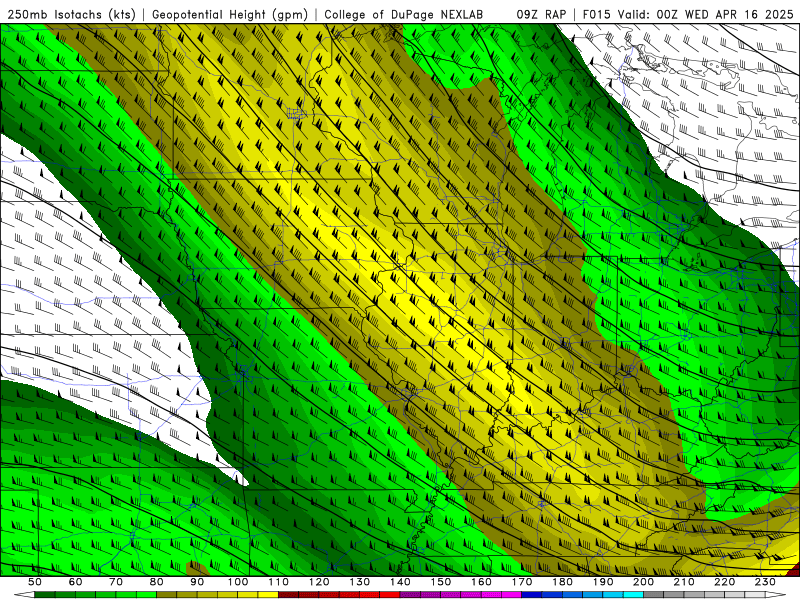This screenshot has width=800, height=600.
Task: Click the 160 label on color scale
Action: 481,582
